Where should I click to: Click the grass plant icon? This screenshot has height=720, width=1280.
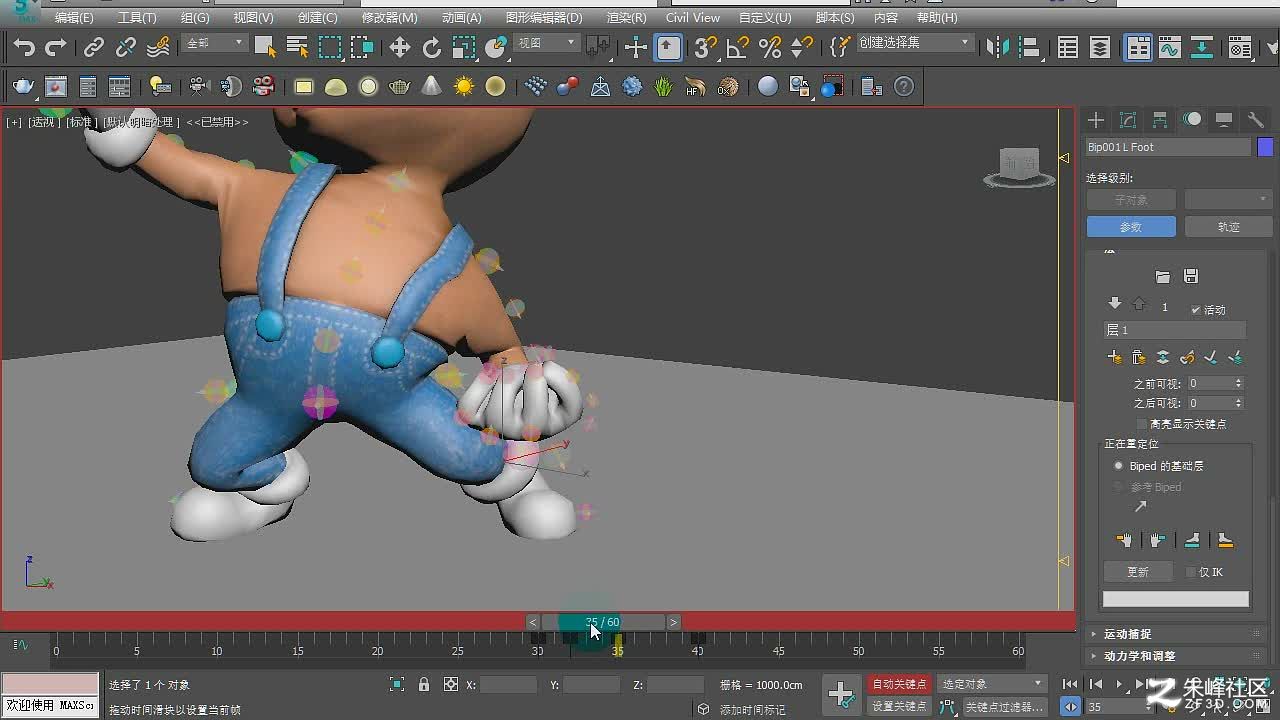(x=664, y=87)
